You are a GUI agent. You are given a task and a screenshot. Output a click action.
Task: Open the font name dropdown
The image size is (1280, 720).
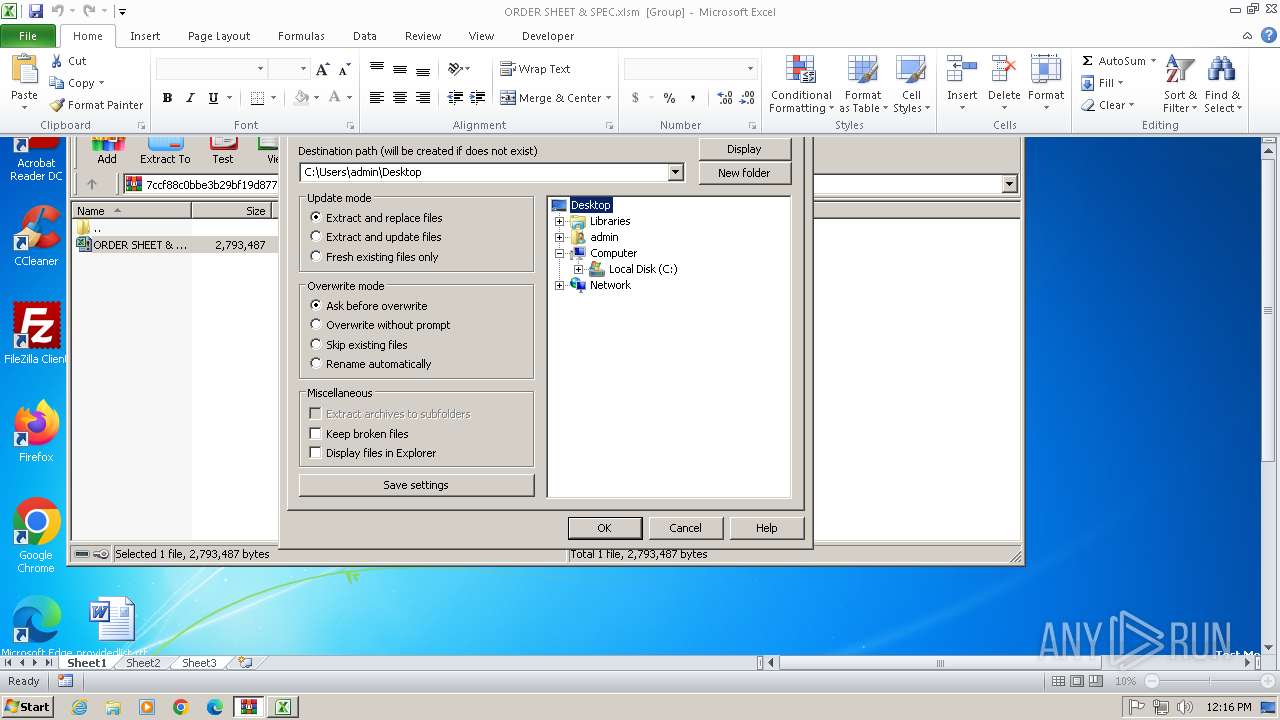click(261, 69)
